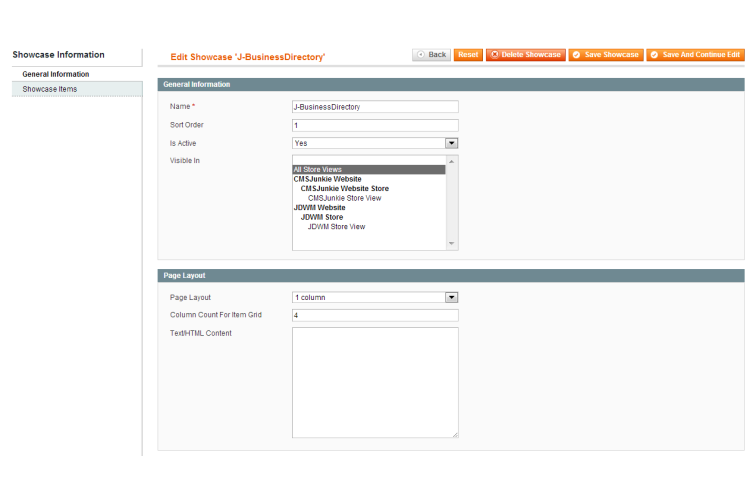The image size is (750, 500).
Task: Open the Page Layout dropdown
Action: pyautogui.click(x=375, y=297)
